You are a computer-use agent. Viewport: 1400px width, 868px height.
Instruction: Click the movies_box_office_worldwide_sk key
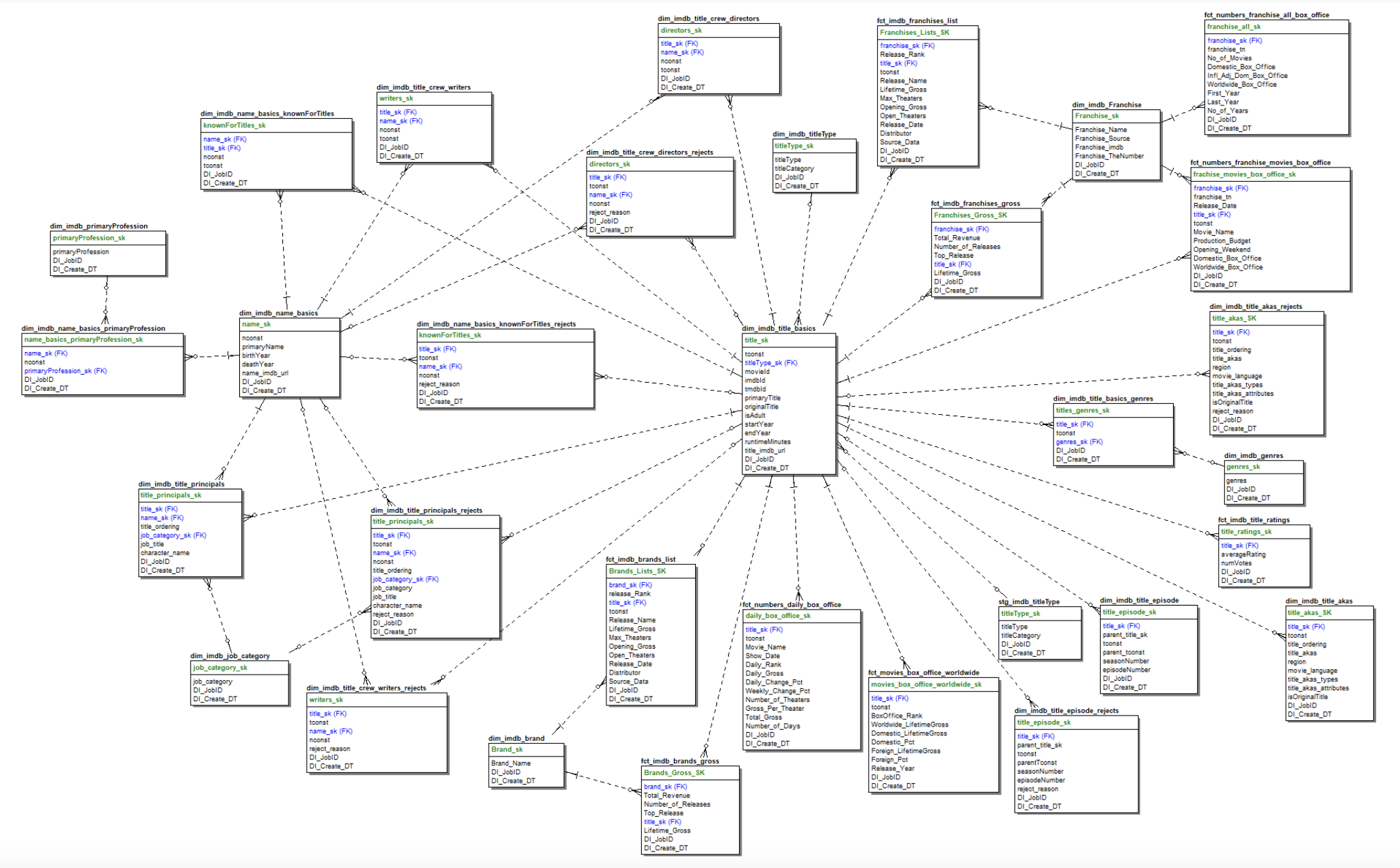tap(926, 685)
